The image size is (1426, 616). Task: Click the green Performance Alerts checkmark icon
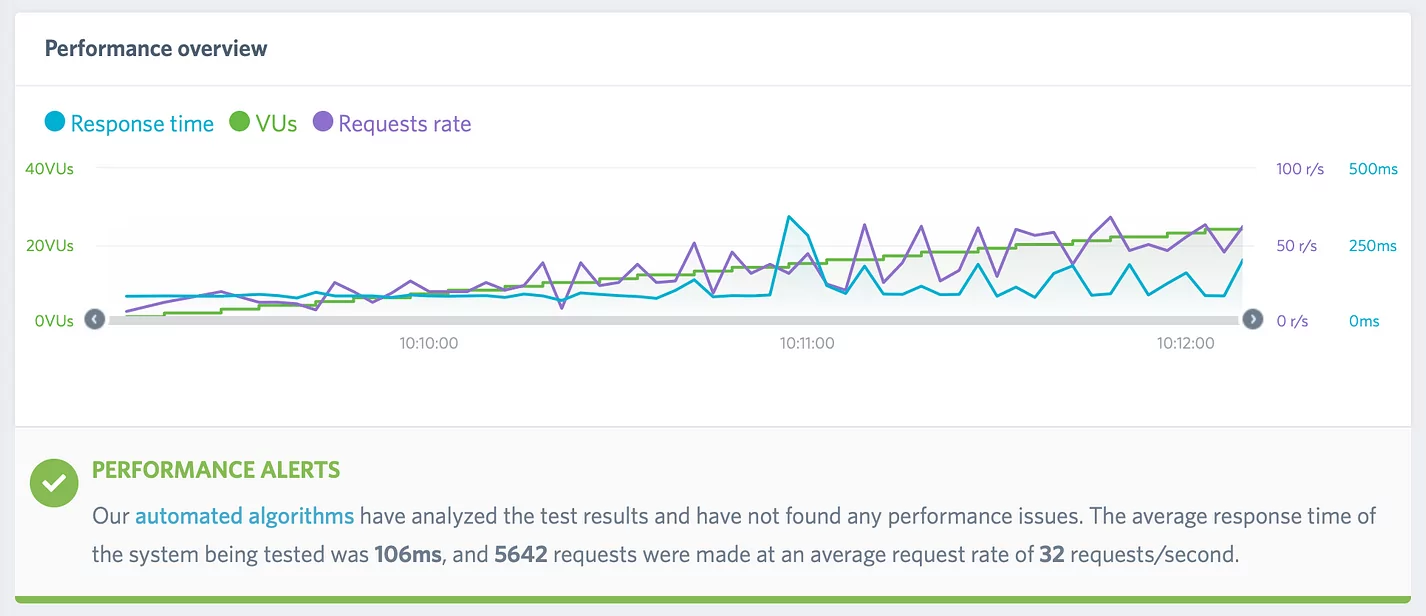coord(53,483)
